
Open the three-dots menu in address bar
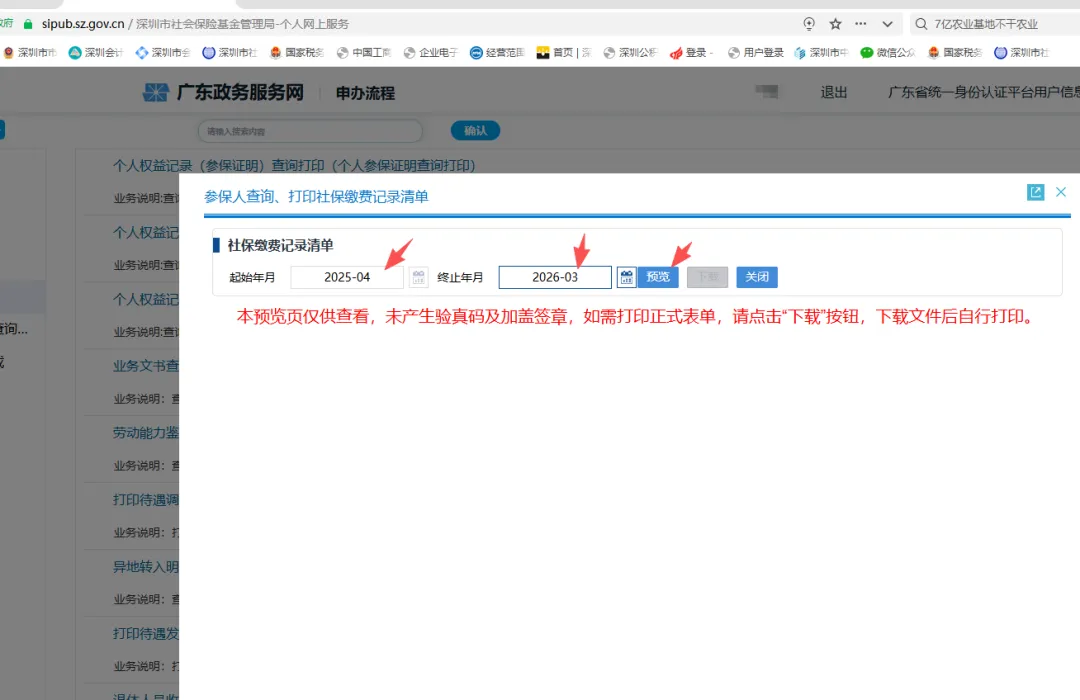861,24
